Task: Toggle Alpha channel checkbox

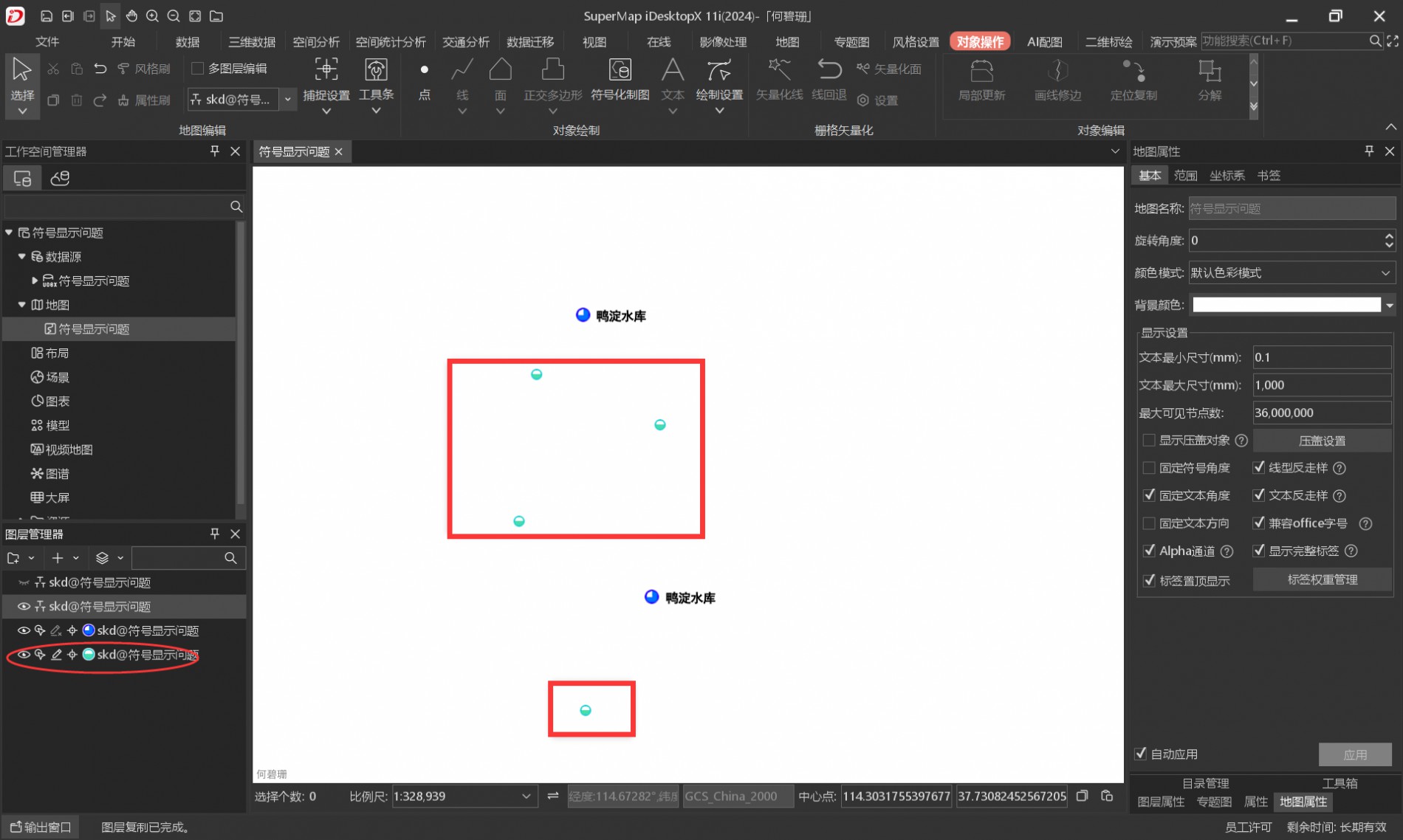Action: [x=1149, y=551]
